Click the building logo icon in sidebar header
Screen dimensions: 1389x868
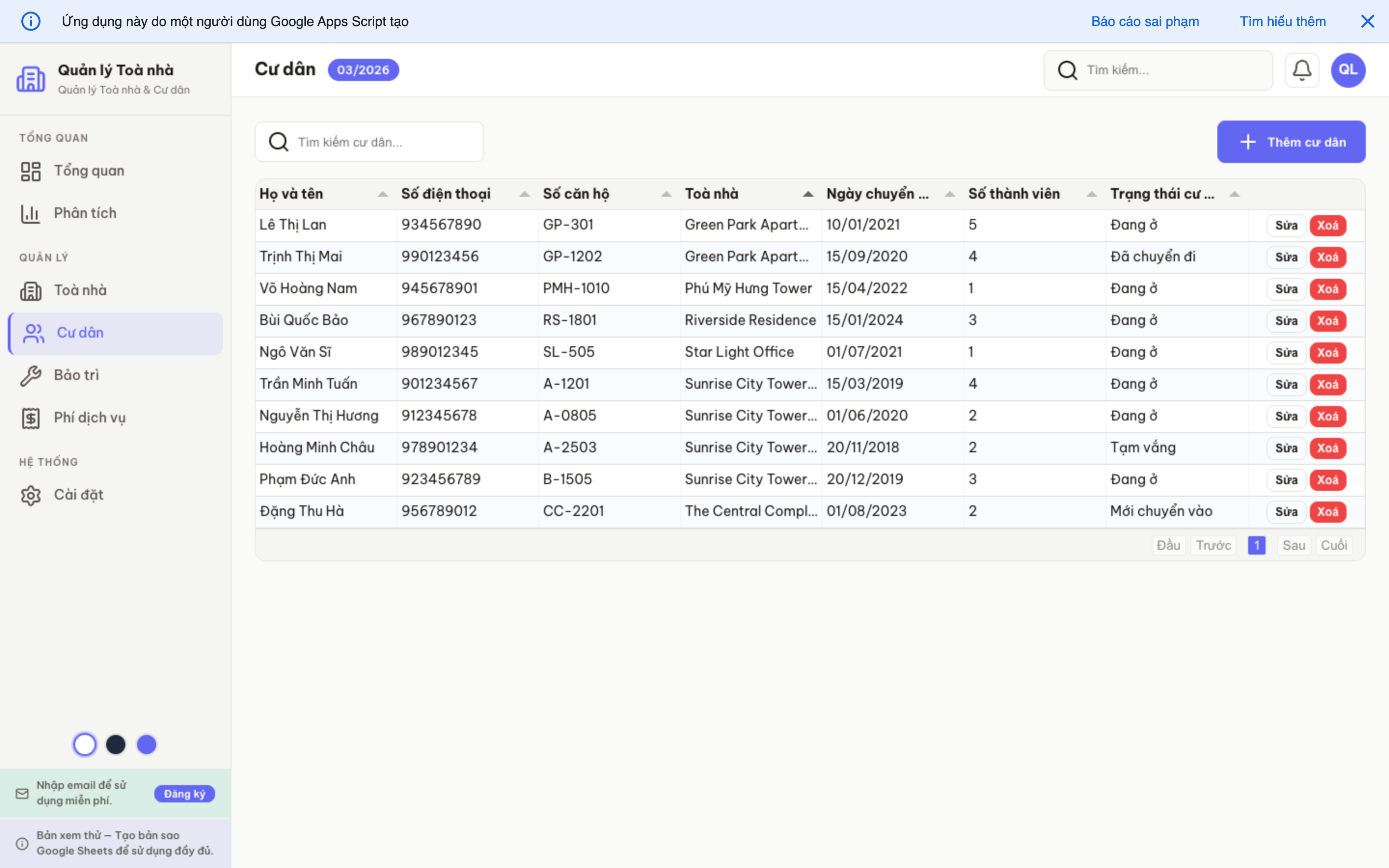click(31, 79)
